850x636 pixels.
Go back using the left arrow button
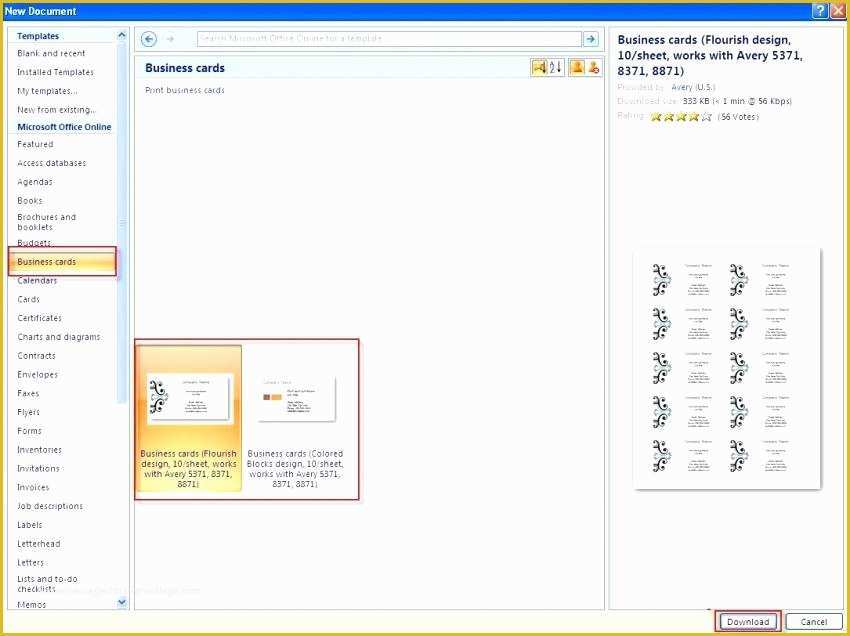pyautogui.click(x=149, y=39)
